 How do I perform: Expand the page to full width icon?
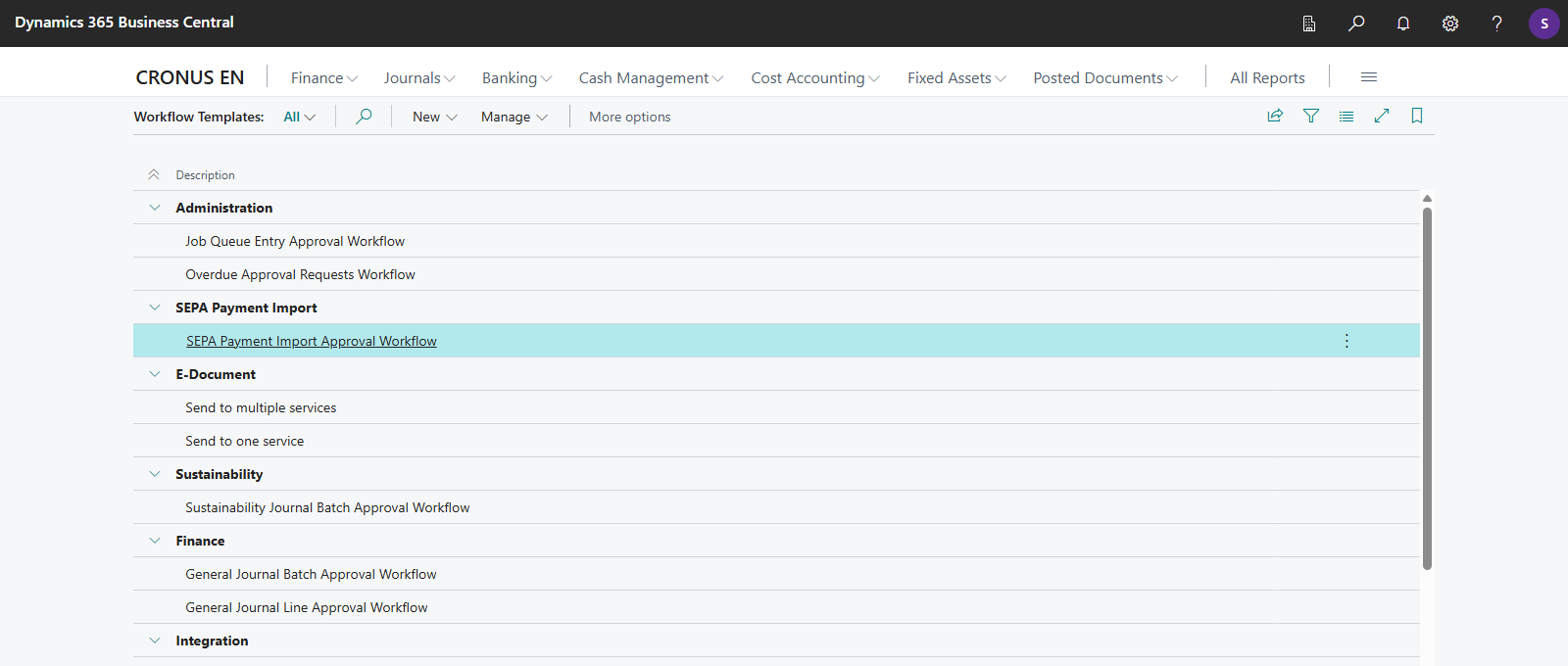(1382, 116)
